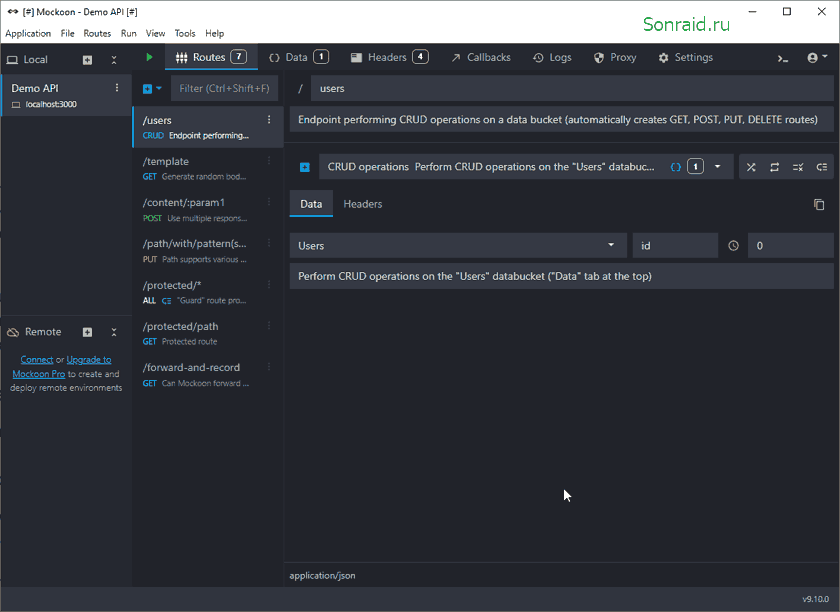Open the add route dropdown

click(152, 88)
